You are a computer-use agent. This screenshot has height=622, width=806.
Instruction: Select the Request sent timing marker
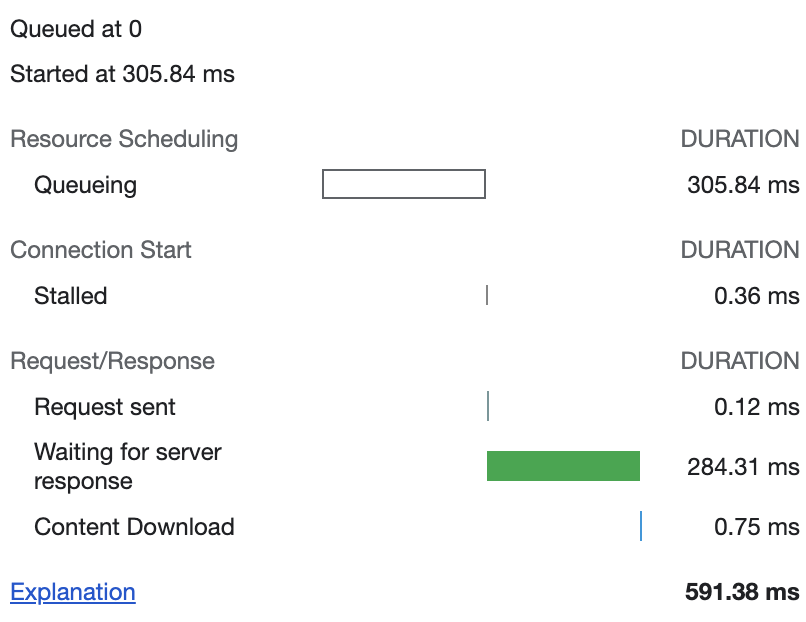pos(488,406)
